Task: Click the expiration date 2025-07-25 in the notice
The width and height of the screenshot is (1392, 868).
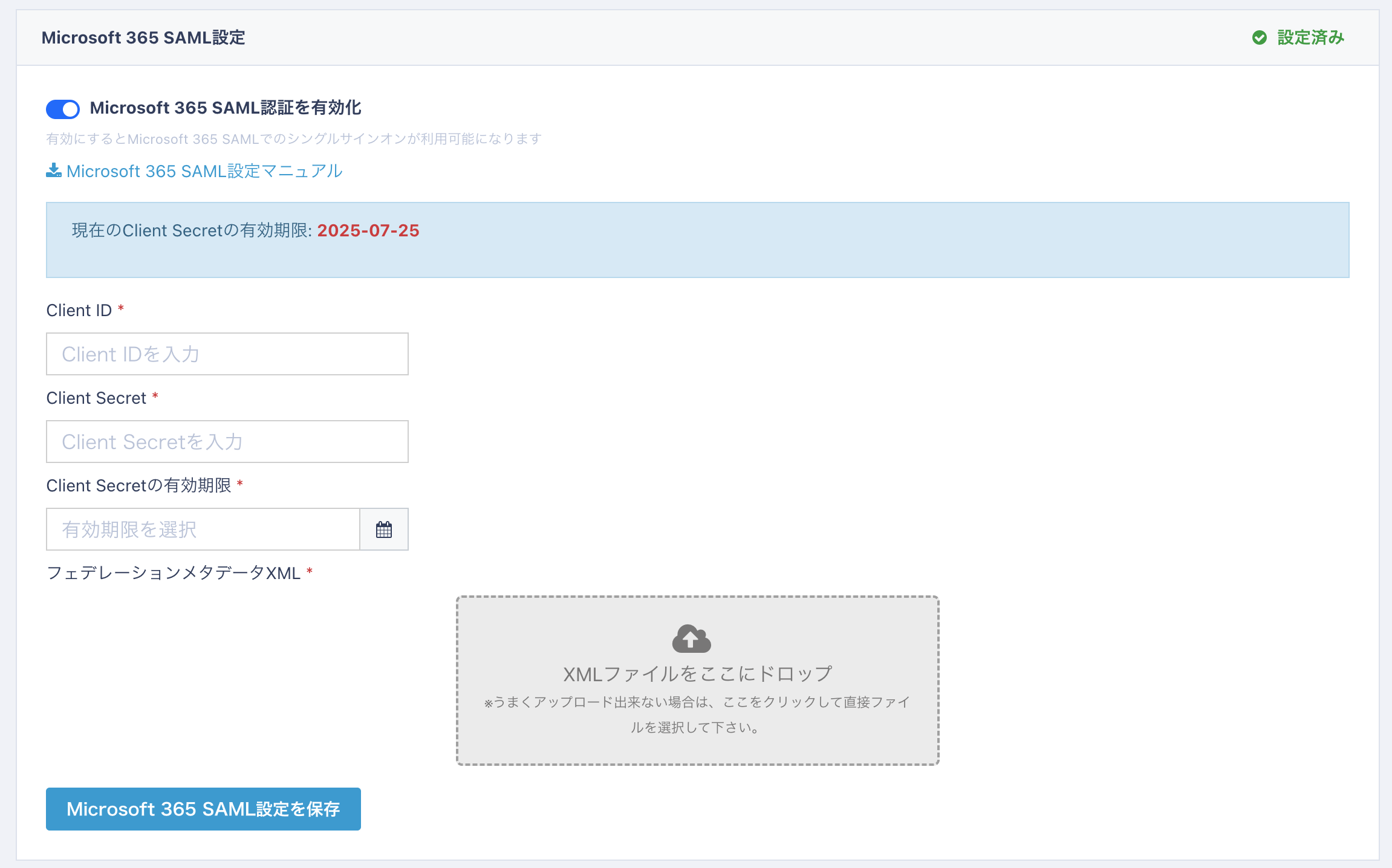Action: tap(369, 230)
